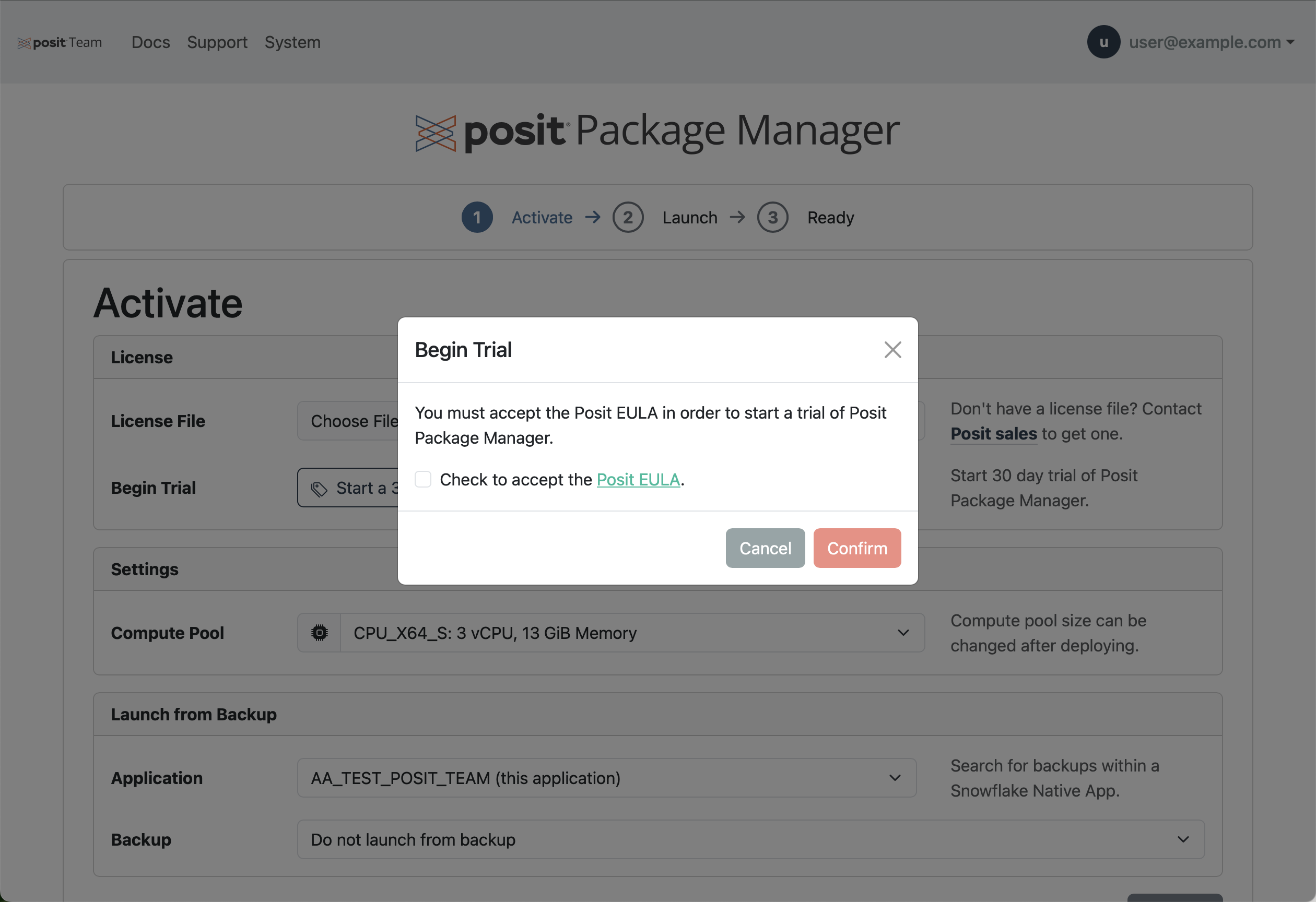Select step 1 Activate circle
This screenshot has width=1316, height=902.
[477, 217]
